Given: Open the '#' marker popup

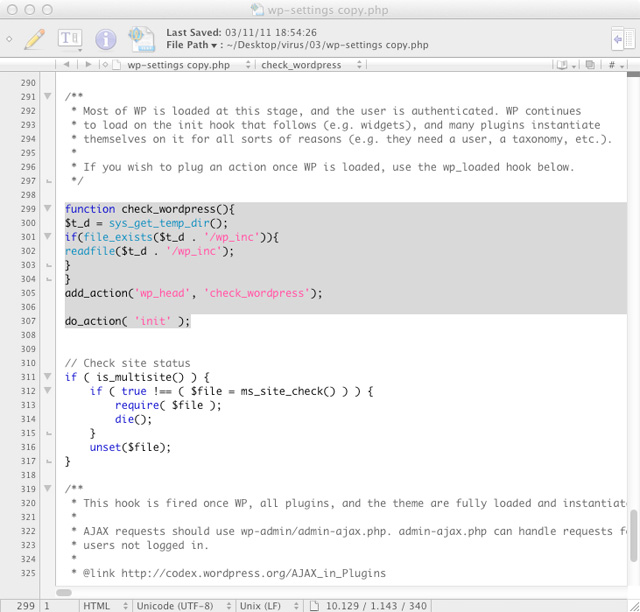Looking at the screenshot, I should pos(615,65).
